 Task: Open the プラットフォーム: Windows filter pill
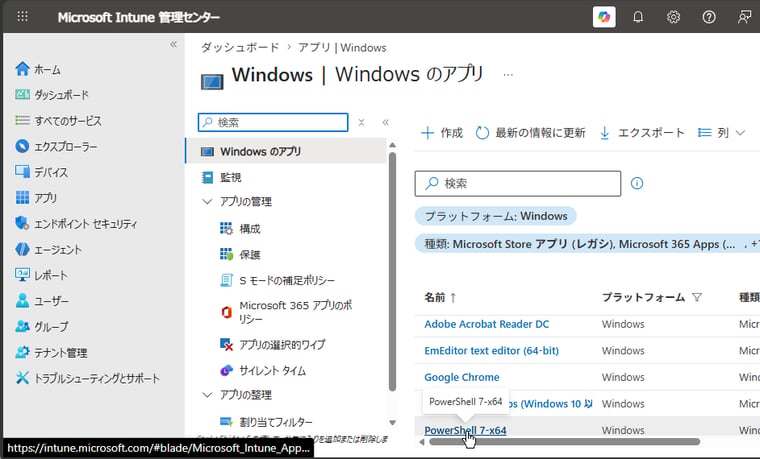click(495, 216)
